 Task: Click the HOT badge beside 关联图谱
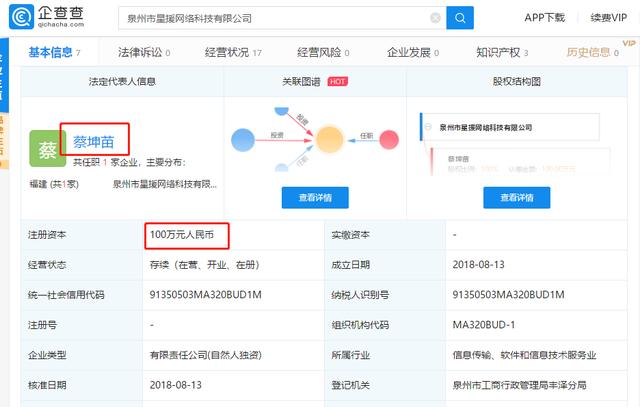tap(338, 82)
